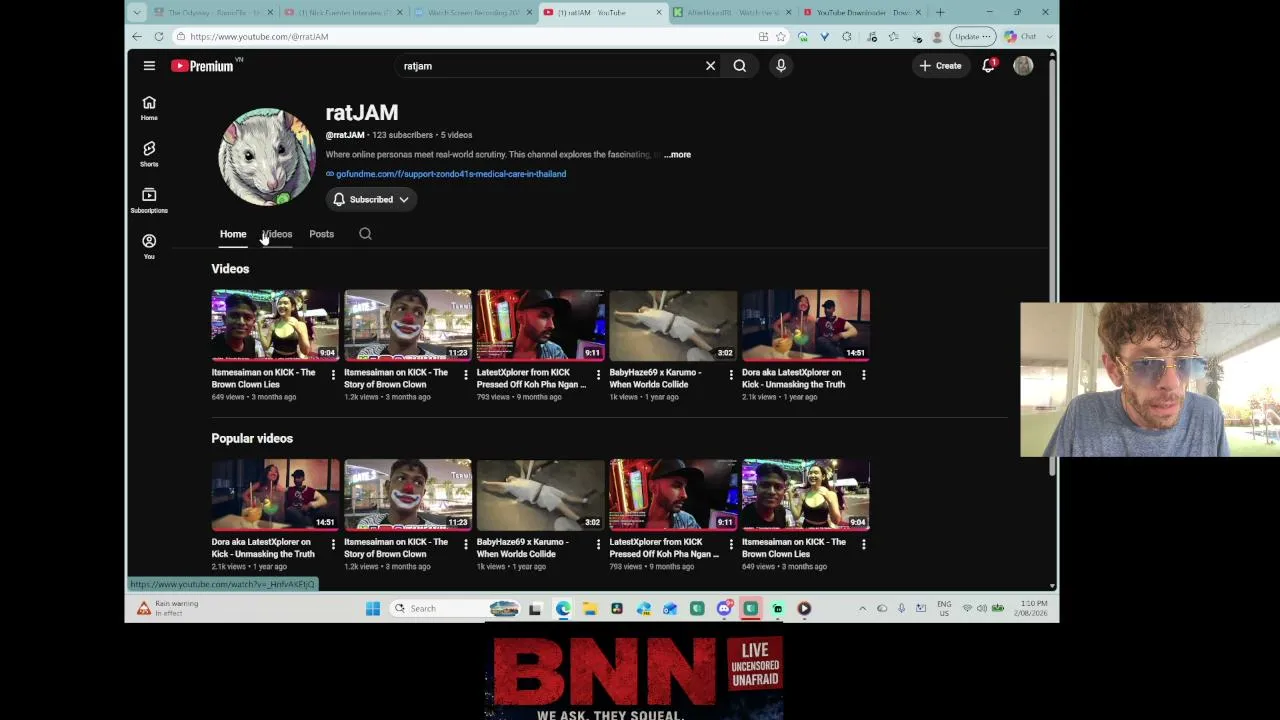This screenshot has width=1280, height=720.
Task: Open more options for Popular 'Pressed Off Koh Pha Ngan'
Action: pyautogui.click(x=731, y=545)
